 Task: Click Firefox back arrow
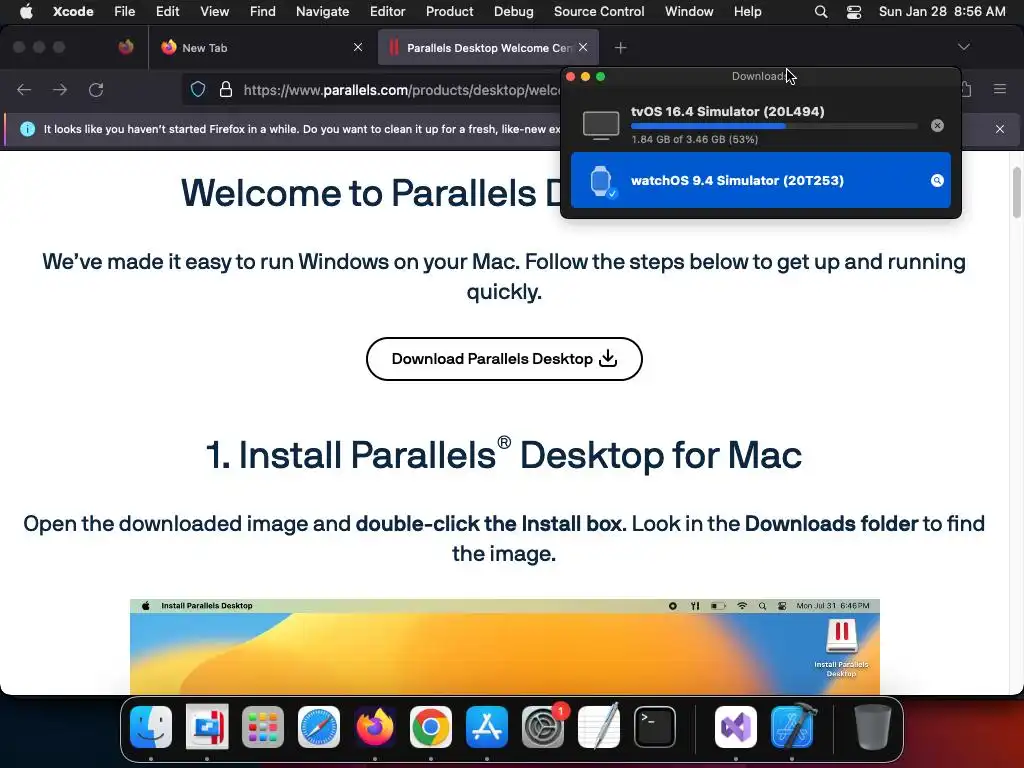pyautogui.click(x=24, y=89)
